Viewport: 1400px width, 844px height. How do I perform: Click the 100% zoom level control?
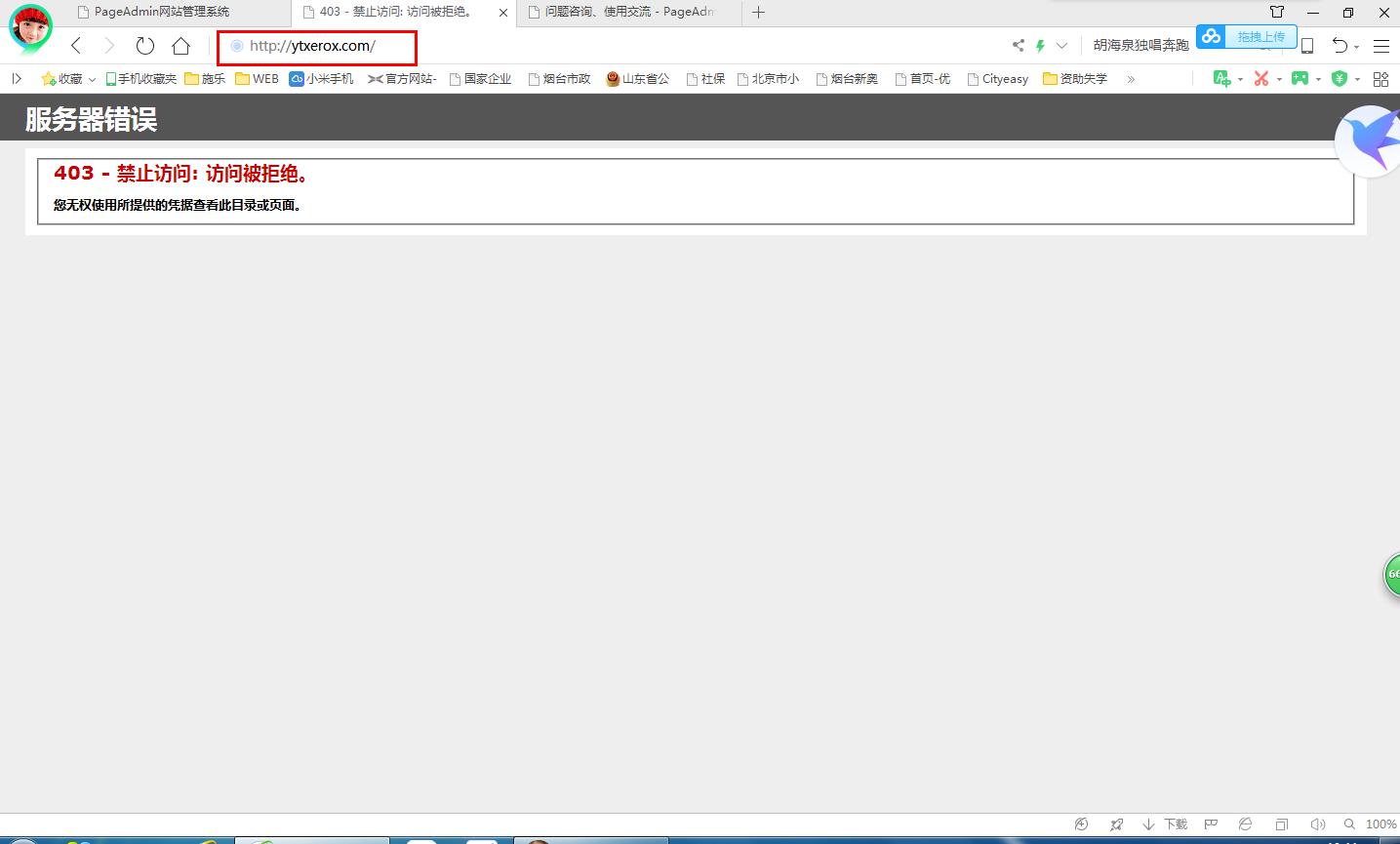pyautogui.click(x=1371, y=824)
